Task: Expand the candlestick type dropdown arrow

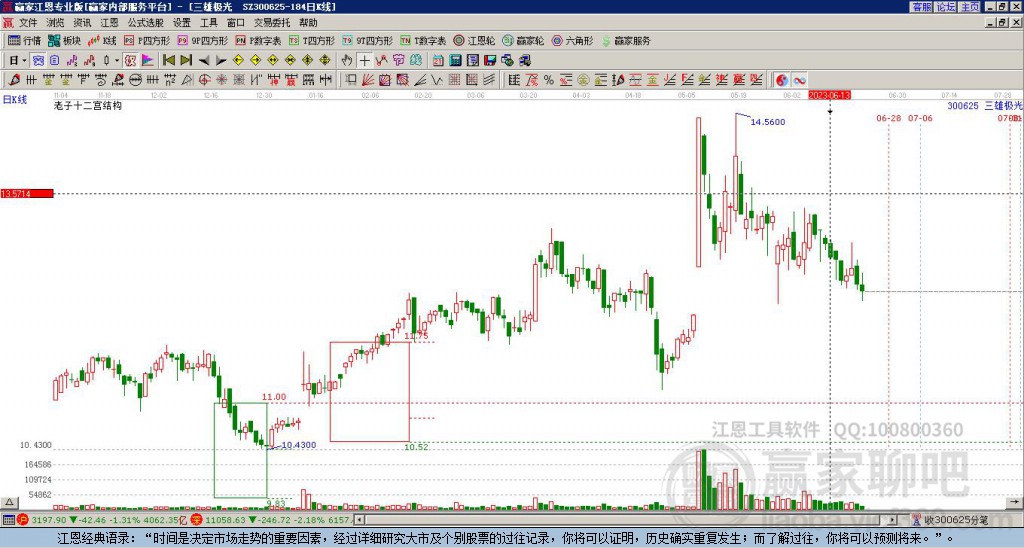Action: (x=117, y=60)
